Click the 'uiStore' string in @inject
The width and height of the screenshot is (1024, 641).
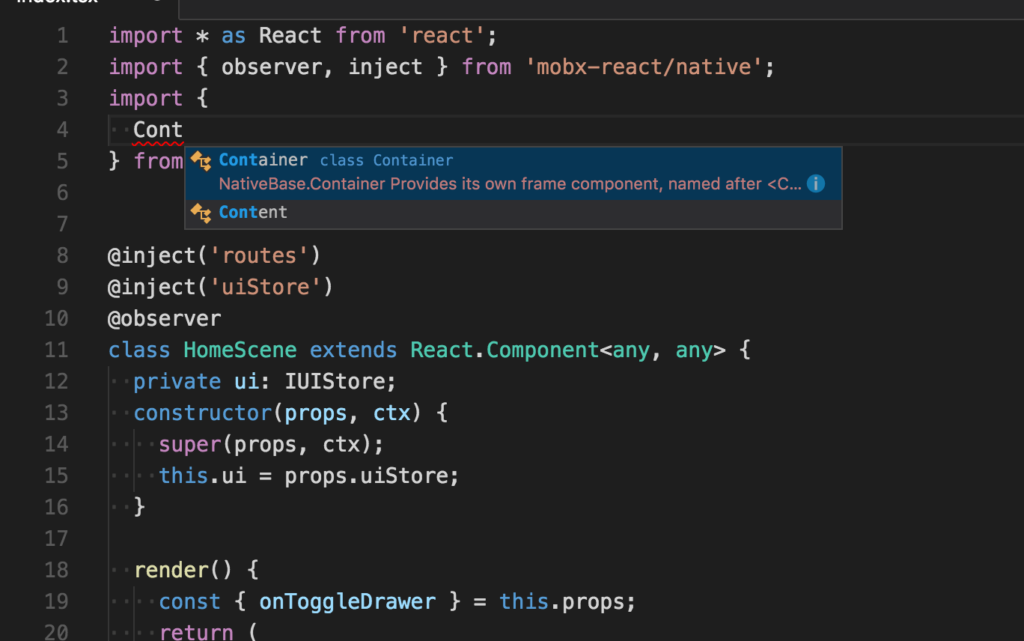click(266, 288)
